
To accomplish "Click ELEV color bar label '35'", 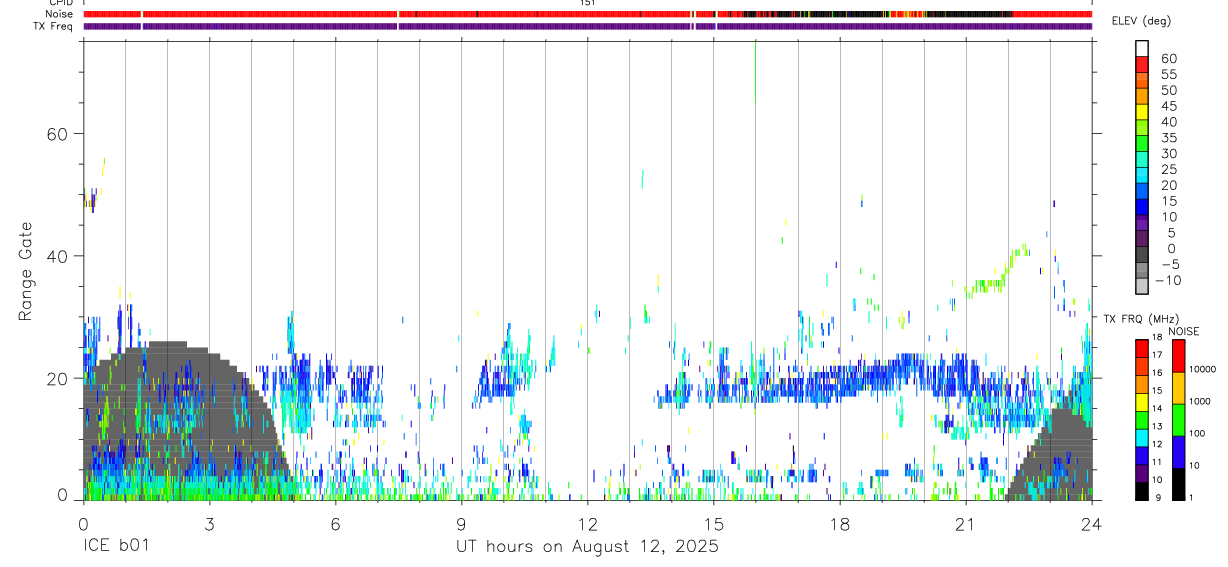I will [x=1168, y=138].
